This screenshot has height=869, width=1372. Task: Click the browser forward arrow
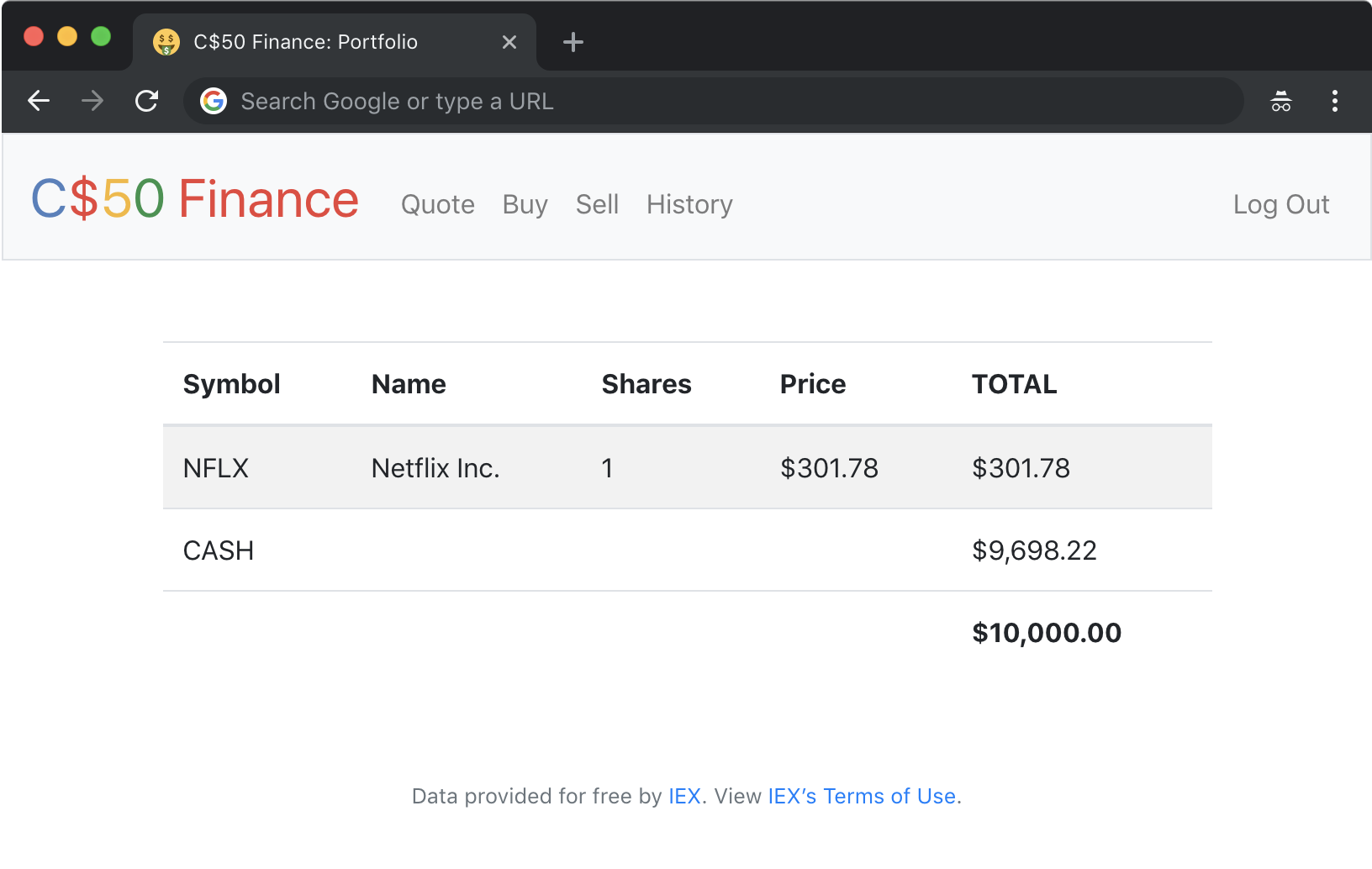(x=92, y=102)
